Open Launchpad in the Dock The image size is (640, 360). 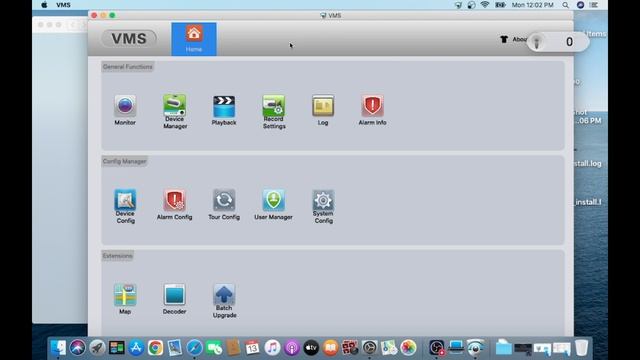click(97, 348)
